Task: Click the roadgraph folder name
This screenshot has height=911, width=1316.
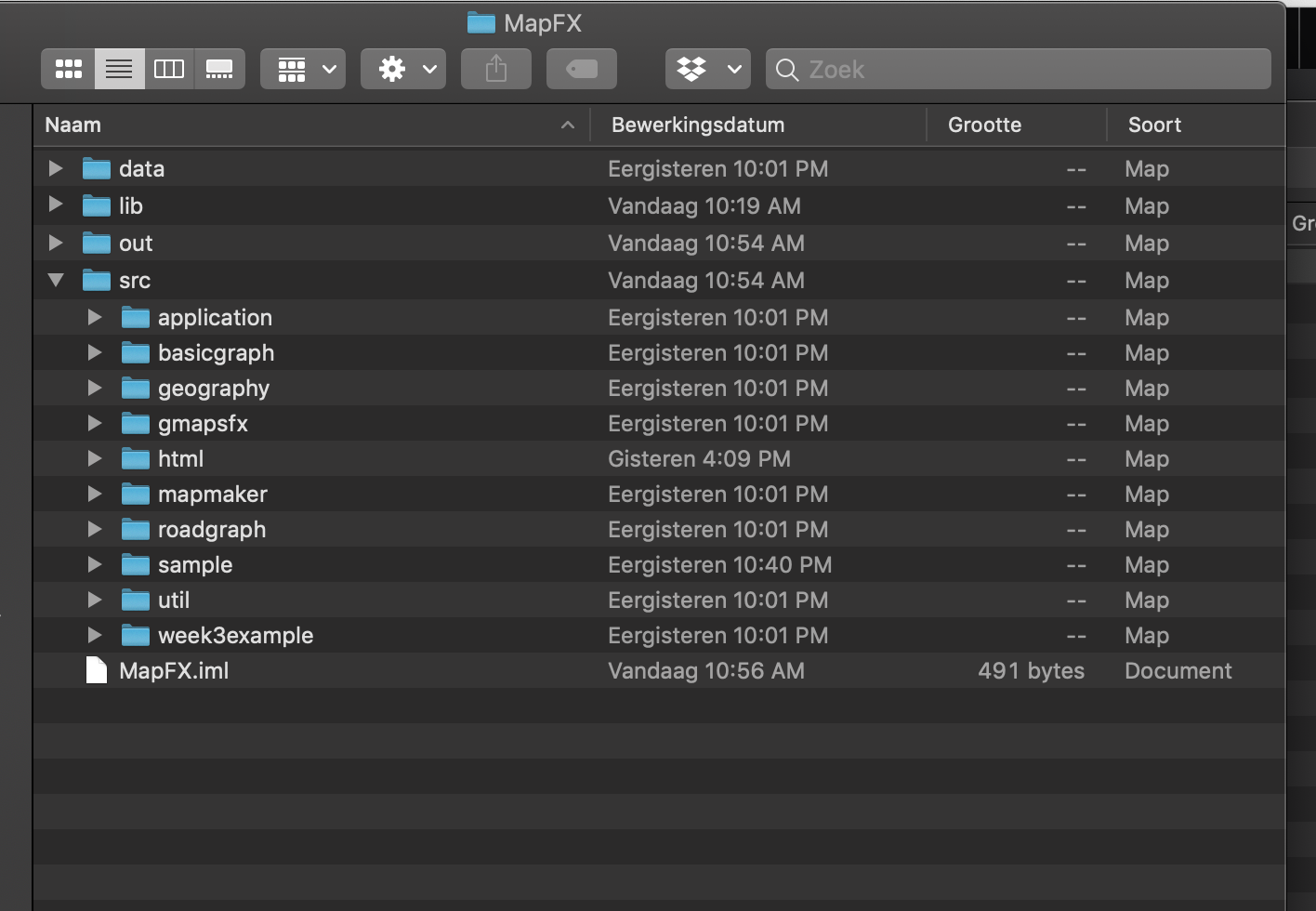Action: pos(212,529)
